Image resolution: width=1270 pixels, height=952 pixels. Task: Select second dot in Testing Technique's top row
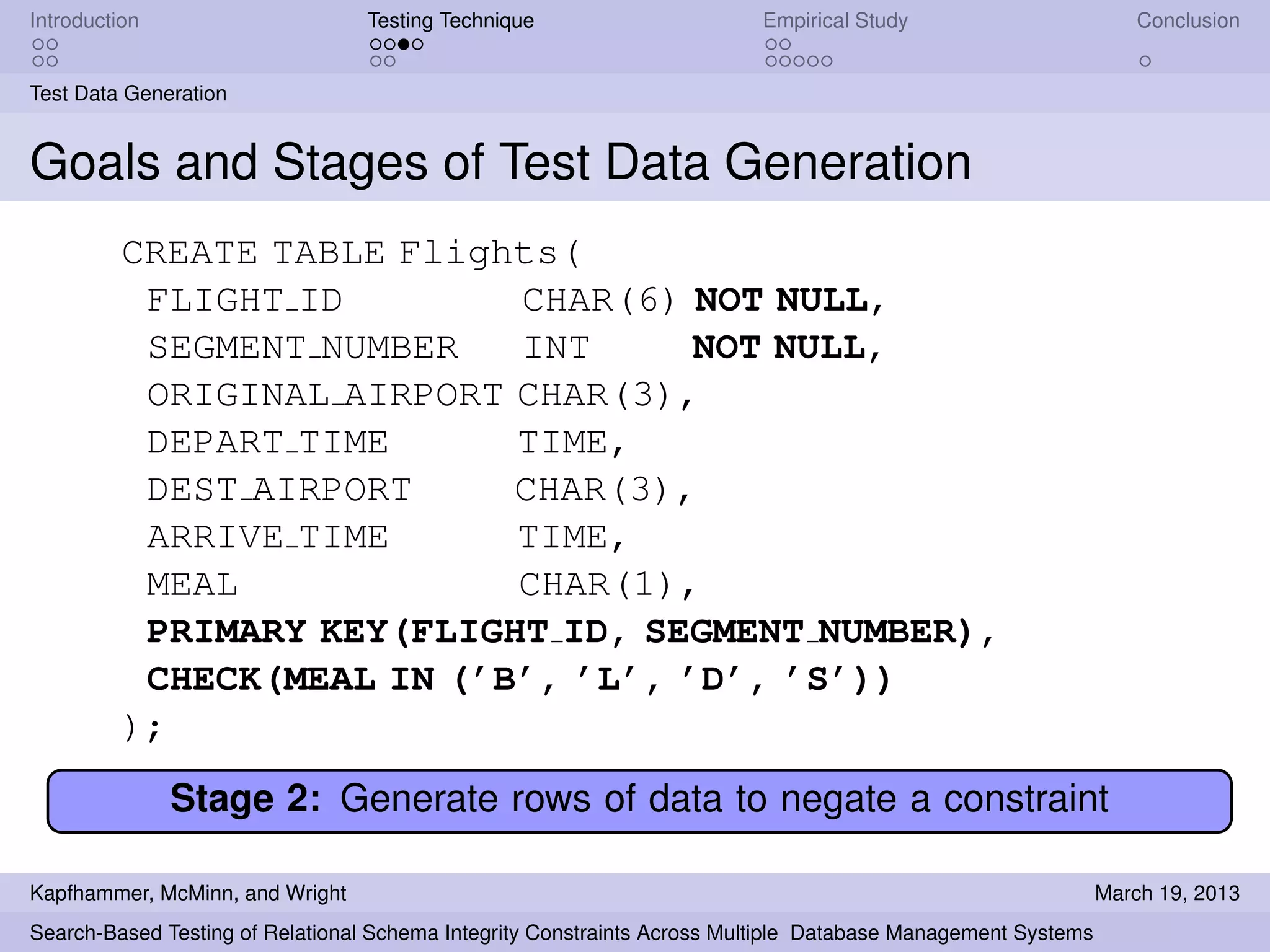[x=389, y=45]
